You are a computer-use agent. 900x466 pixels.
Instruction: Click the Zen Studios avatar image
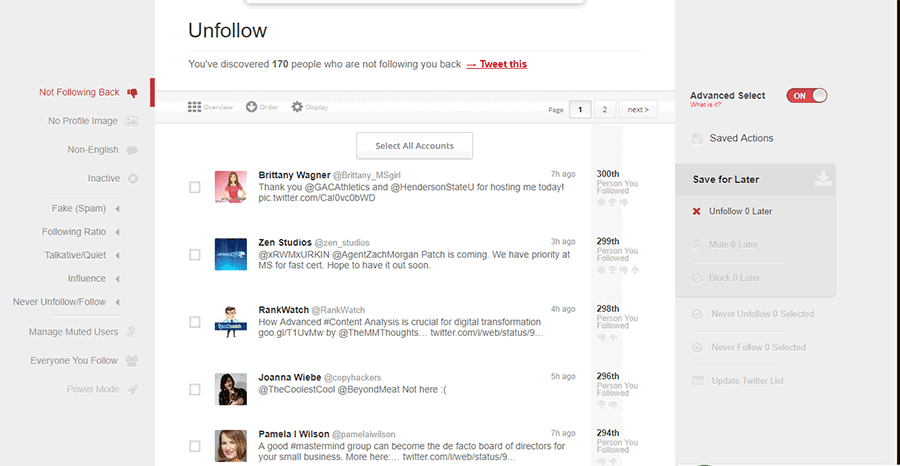[x=231, y=254]
